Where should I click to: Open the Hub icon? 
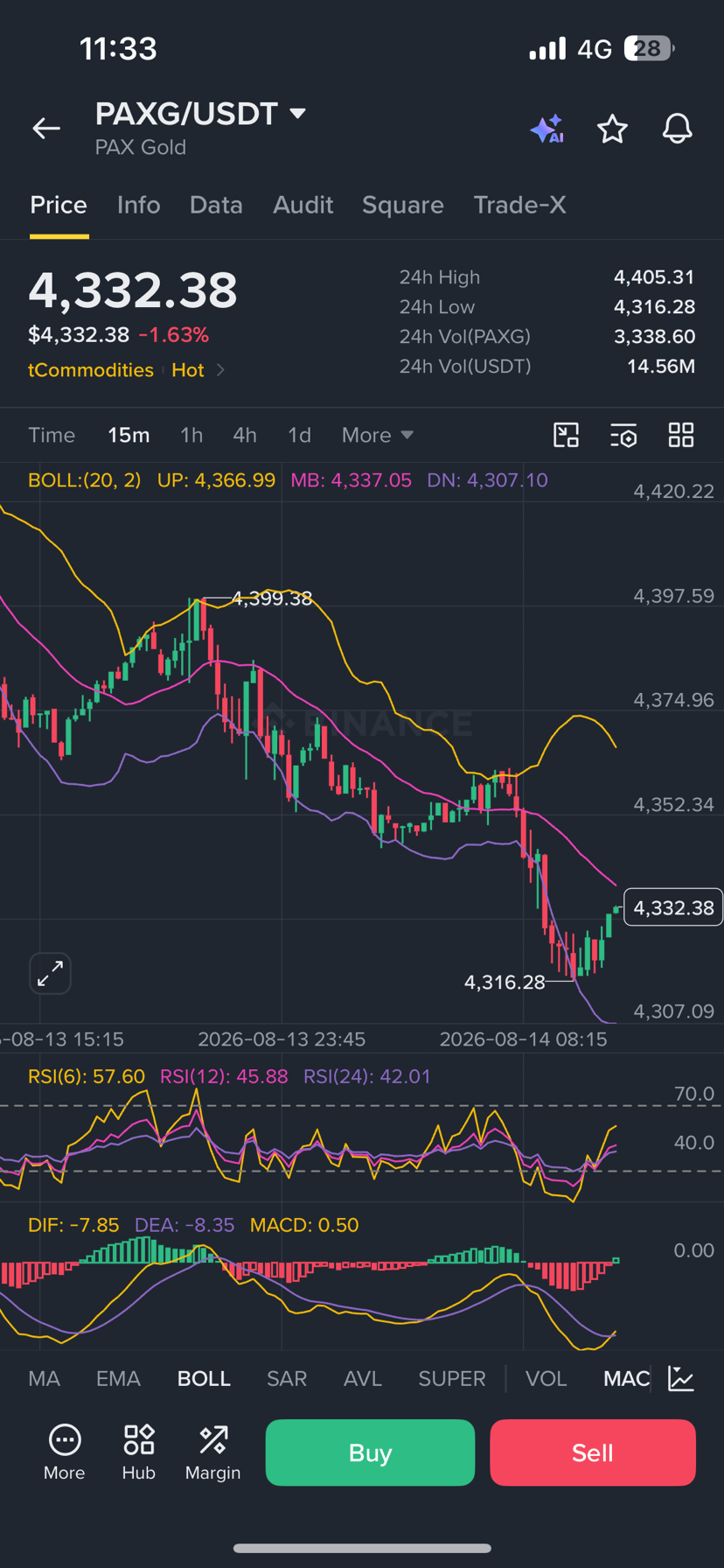tap(139, 1452)
